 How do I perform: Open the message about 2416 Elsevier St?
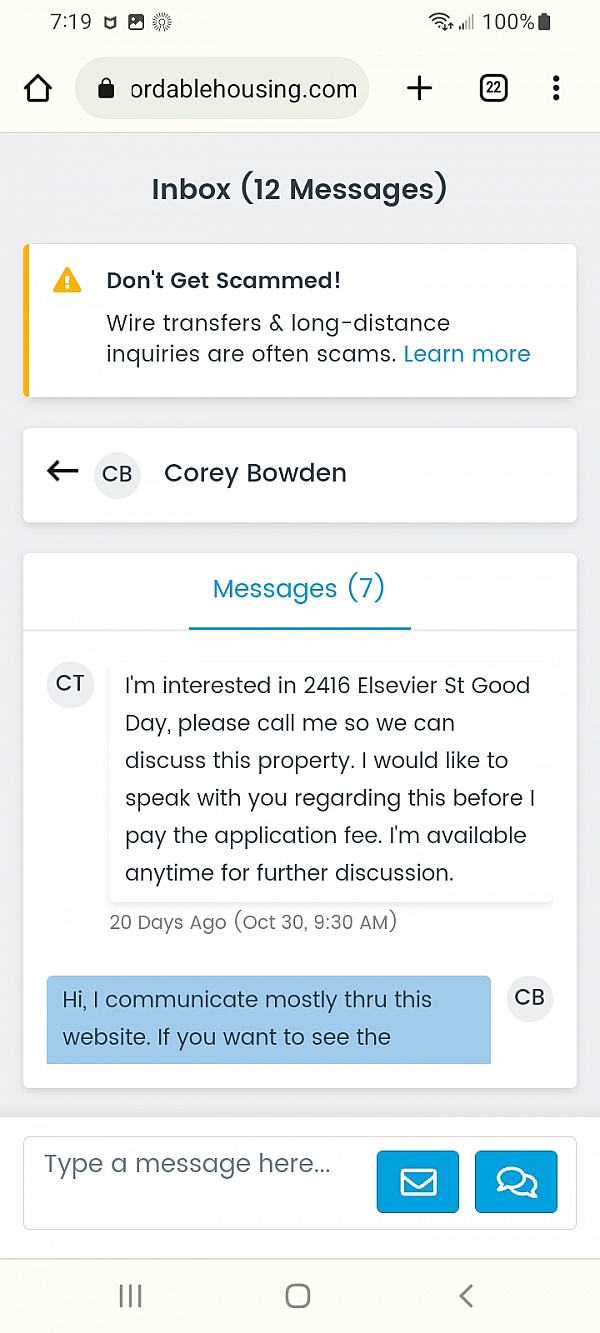330,779
